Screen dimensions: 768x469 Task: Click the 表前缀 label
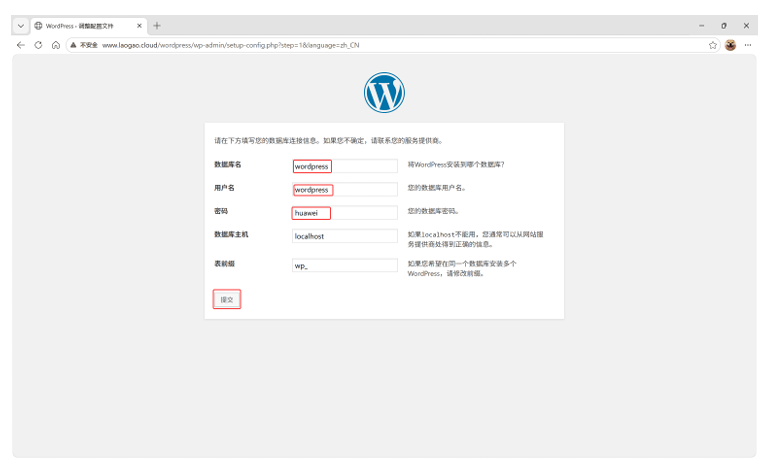(x=224, y=264)
